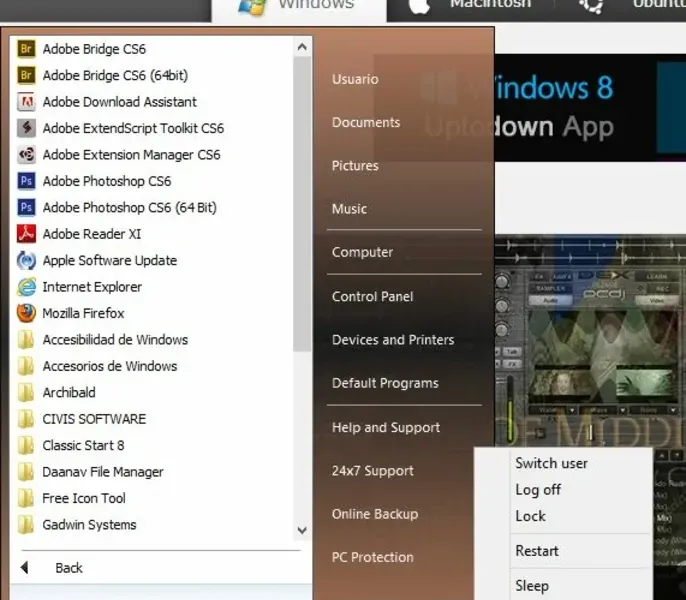This screenshot has height=600, width=686.
Task: Open Help and Support
Action: click(x=386, y=427)
